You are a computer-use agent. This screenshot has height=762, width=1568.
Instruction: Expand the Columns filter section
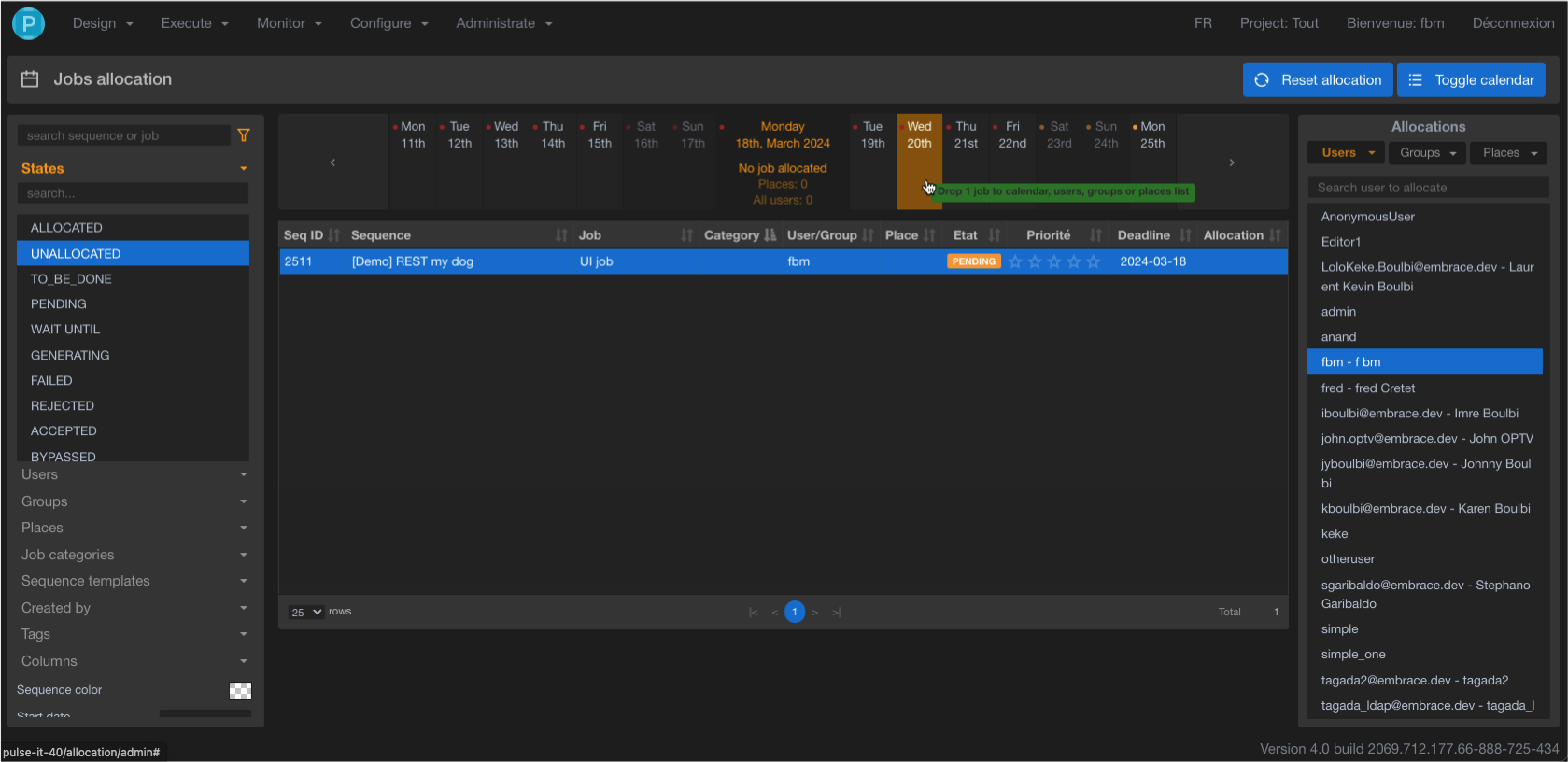pyautogui.click(x=134, y=661)
